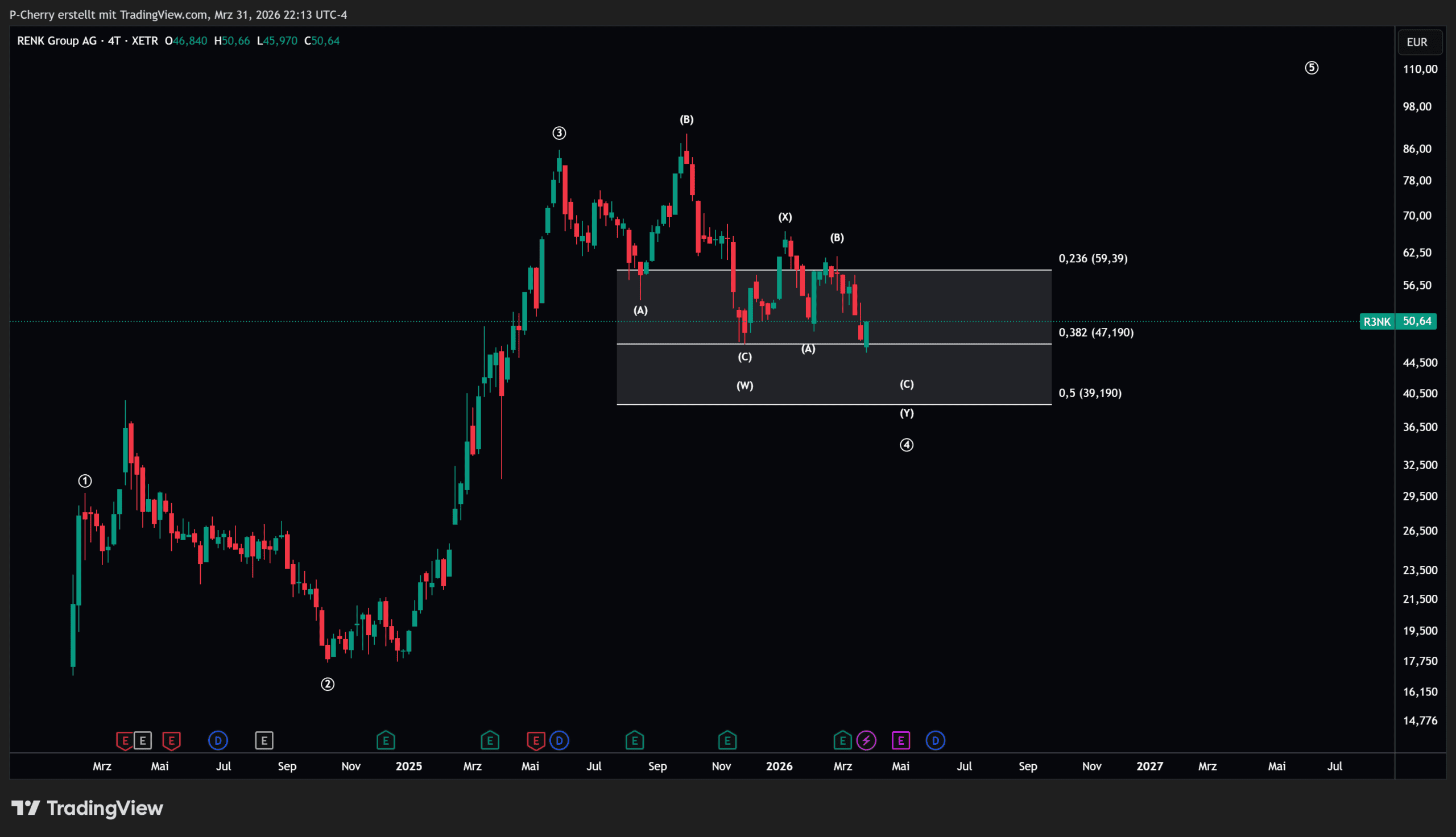Click the R3NK 50,64 price label
Viewport: 1456px width, 837px height.
[x=1398, y=321]
